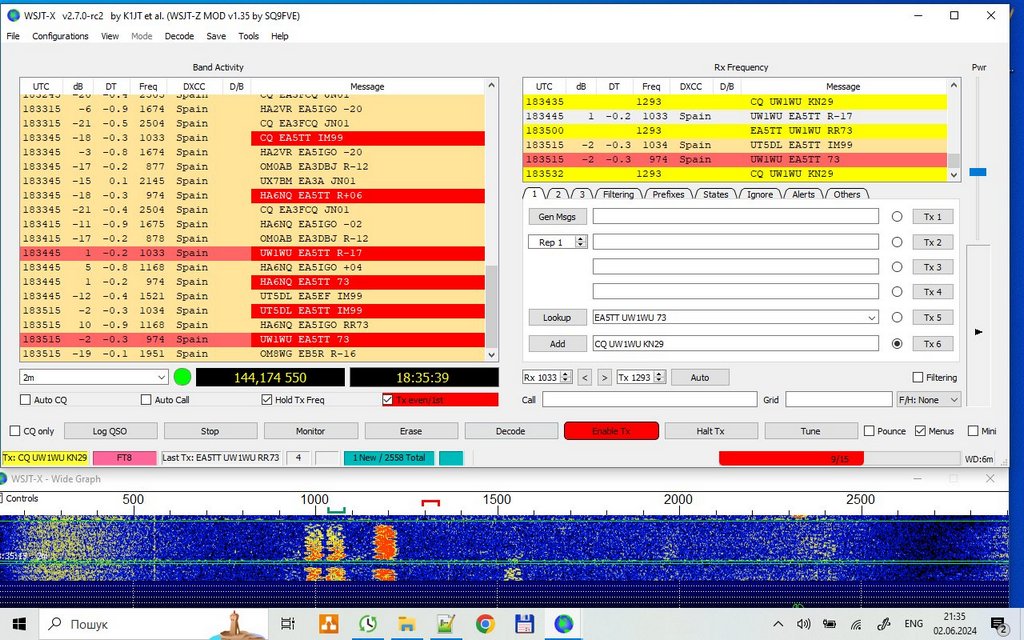The width and height of the screenshot is (1024, 640).
Task: Show hidden system tray icons
Action: tap(778, 624)
